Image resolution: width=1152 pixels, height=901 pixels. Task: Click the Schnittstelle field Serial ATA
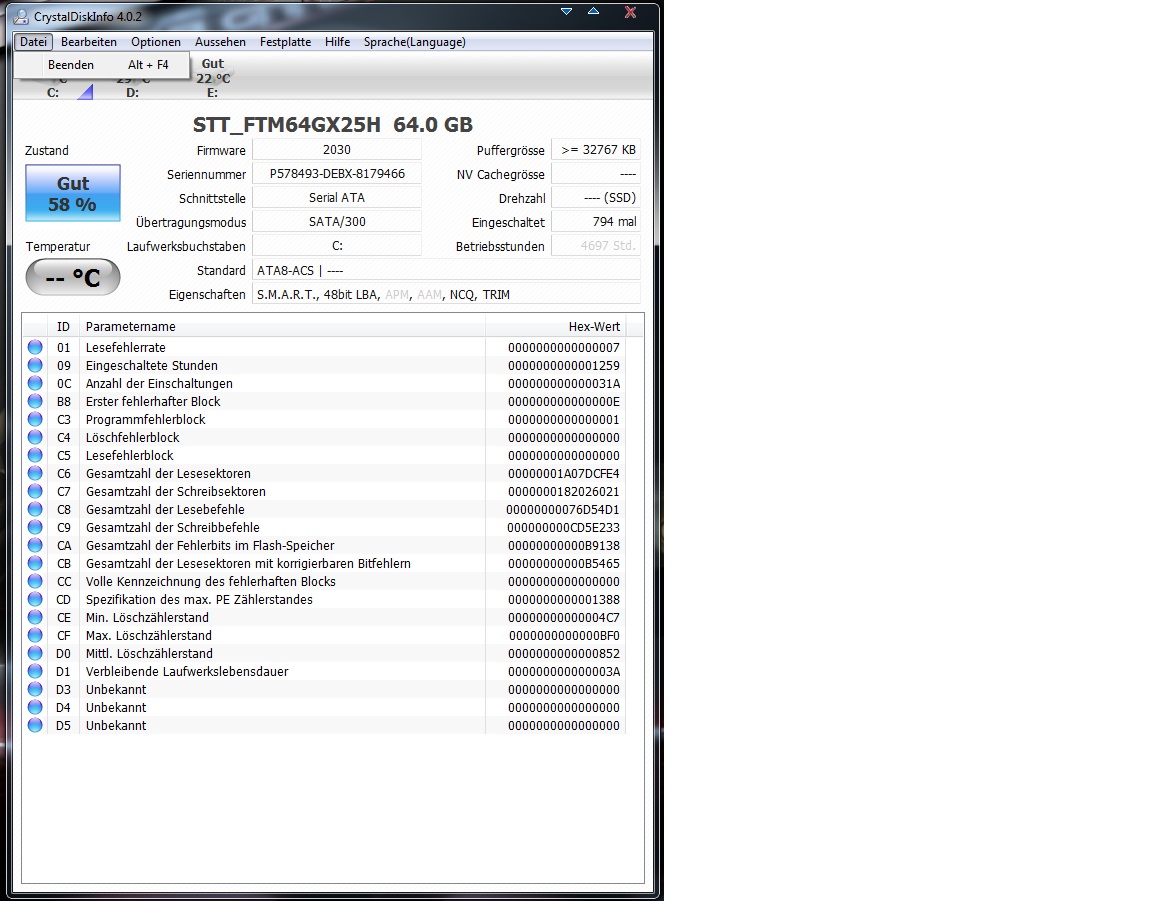[x=336, y=198]
